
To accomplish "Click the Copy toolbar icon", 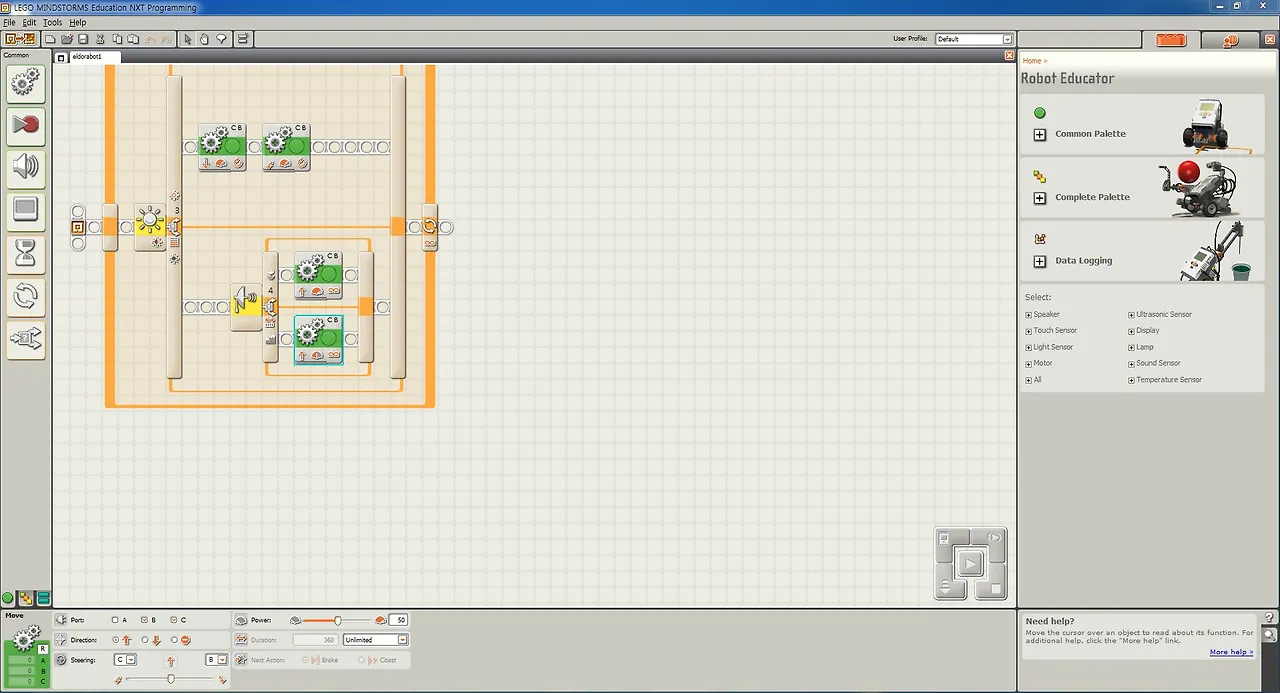I will (x=117, y=39).
